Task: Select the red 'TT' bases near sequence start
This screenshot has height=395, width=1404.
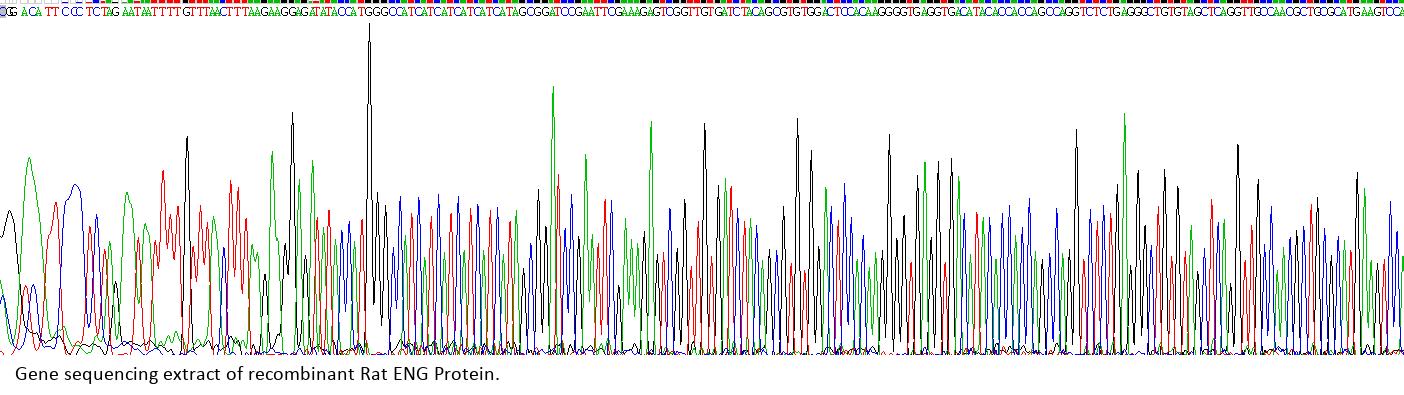Action: (x=52, y=11)
